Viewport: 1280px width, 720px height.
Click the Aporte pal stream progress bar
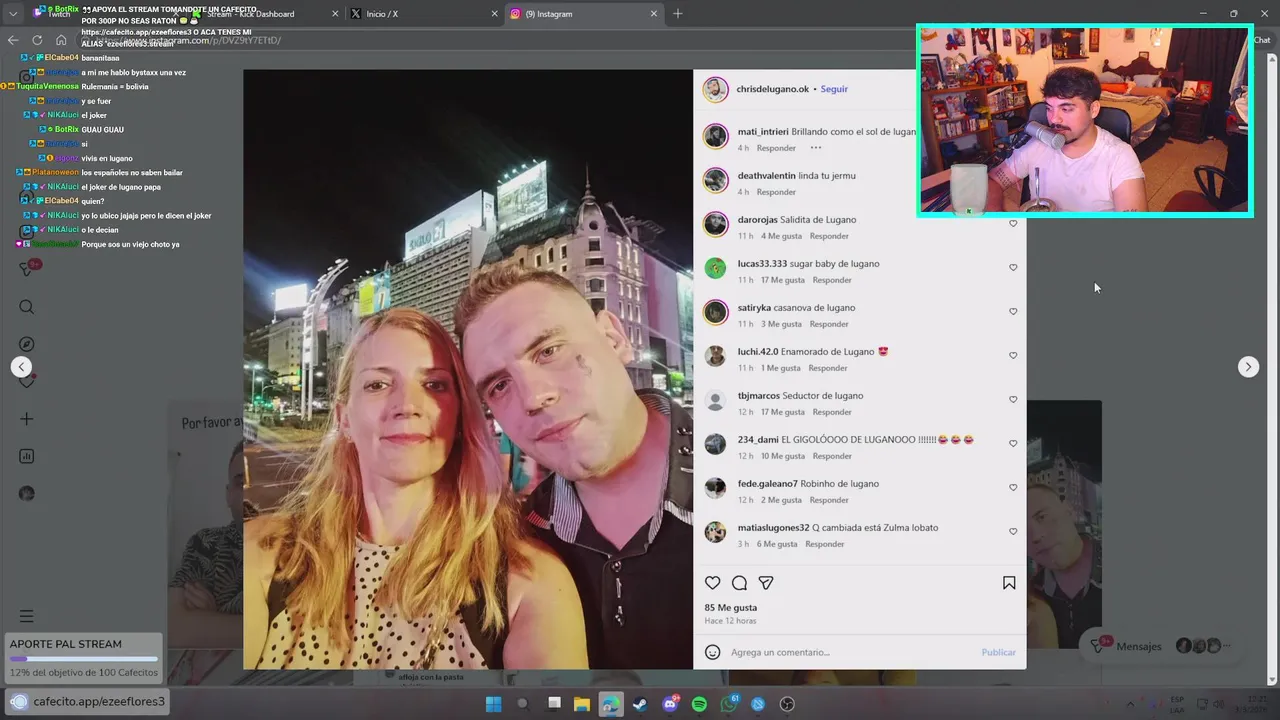(84, 659)
